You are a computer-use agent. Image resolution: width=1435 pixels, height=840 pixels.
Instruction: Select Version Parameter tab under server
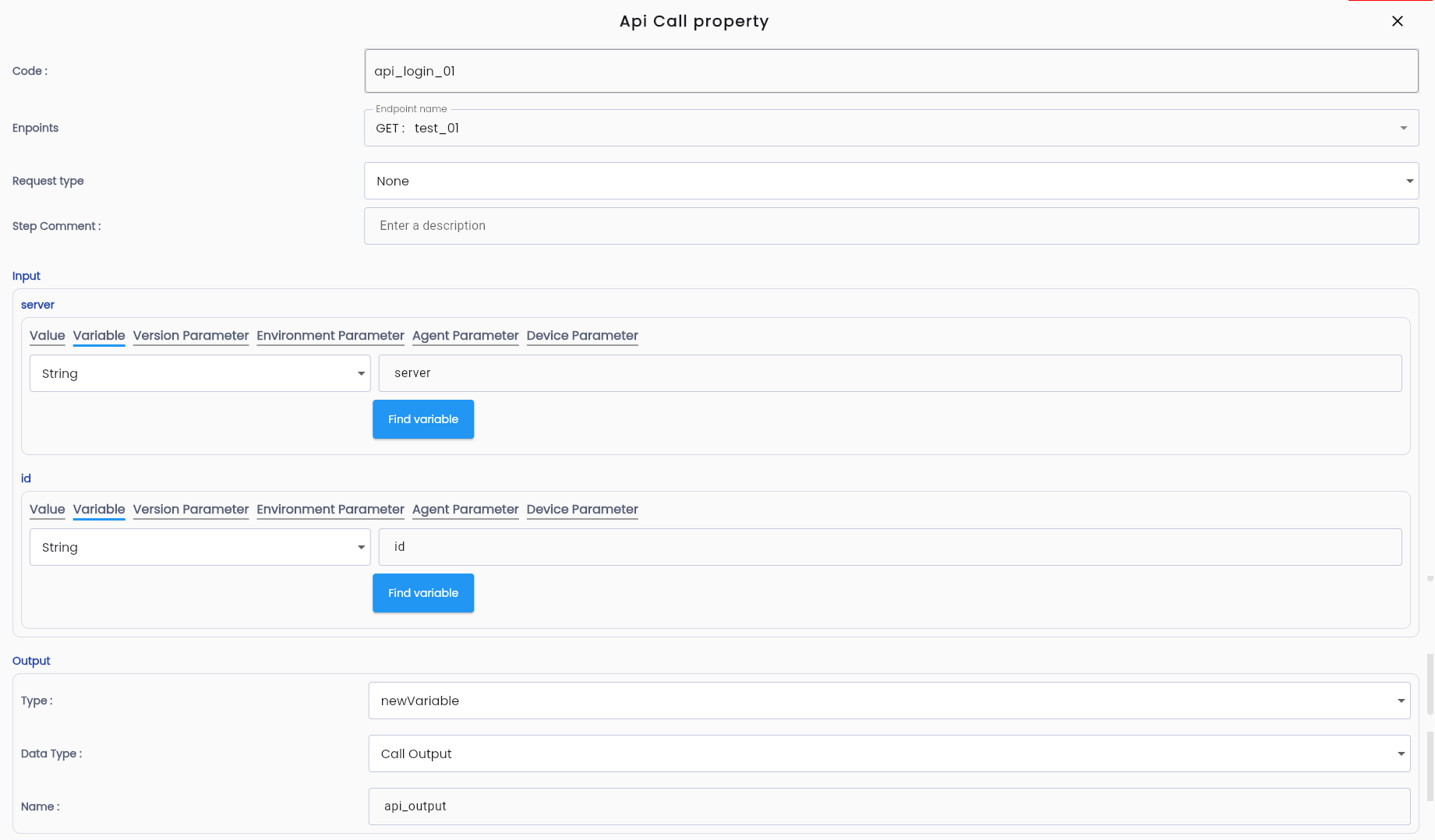click(x=191, y=336)
